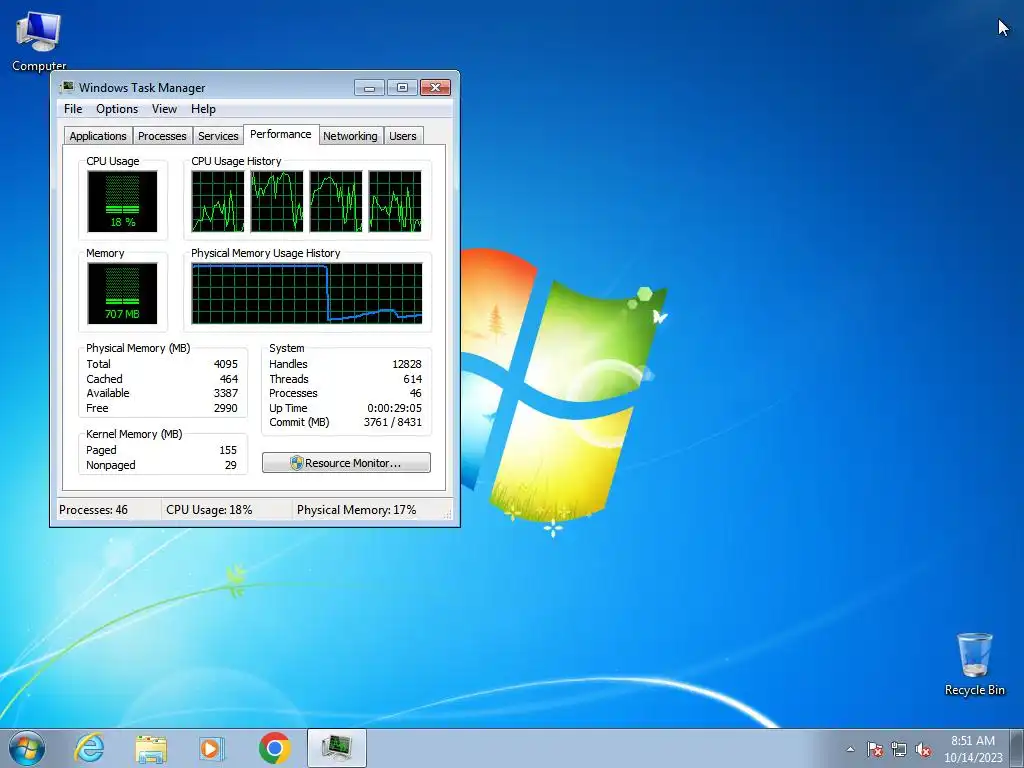Screen dimensions: 1024x768
Task: Click the taskbar date 10/14/2023
Action: [x=973, y=758]
